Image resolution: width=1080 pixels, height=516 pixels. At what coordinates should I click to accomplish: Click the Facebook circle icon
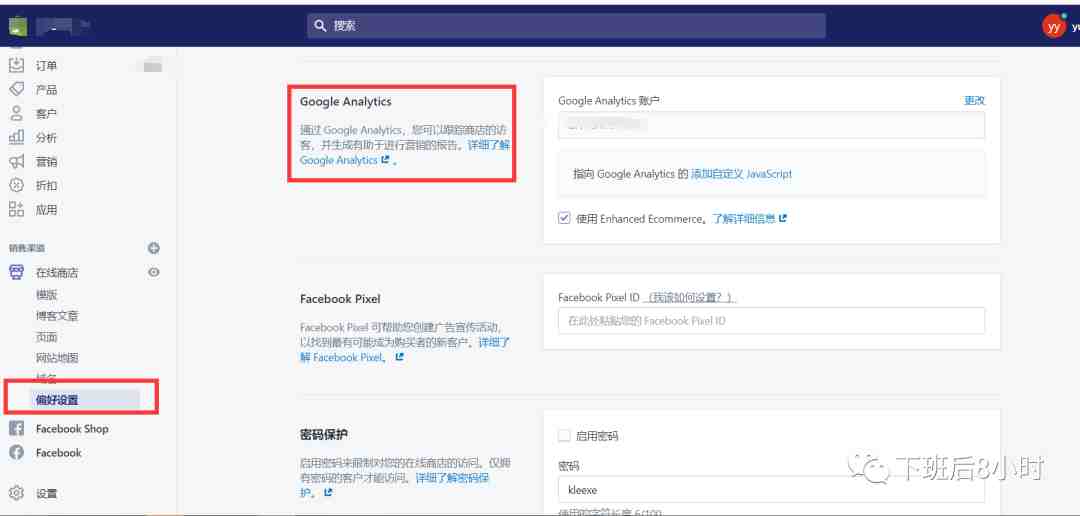coord(16,453)
